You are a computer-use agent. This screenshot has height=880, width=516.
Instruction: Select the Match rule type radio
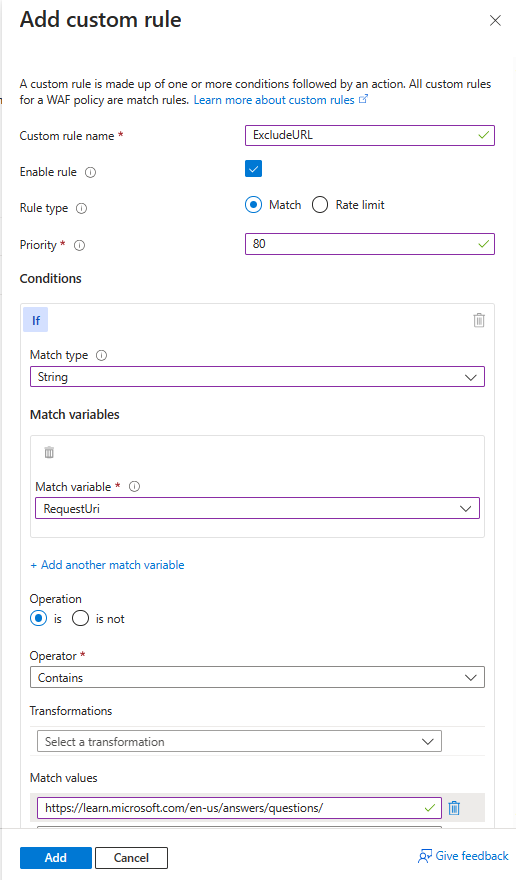tap(253, 205)
